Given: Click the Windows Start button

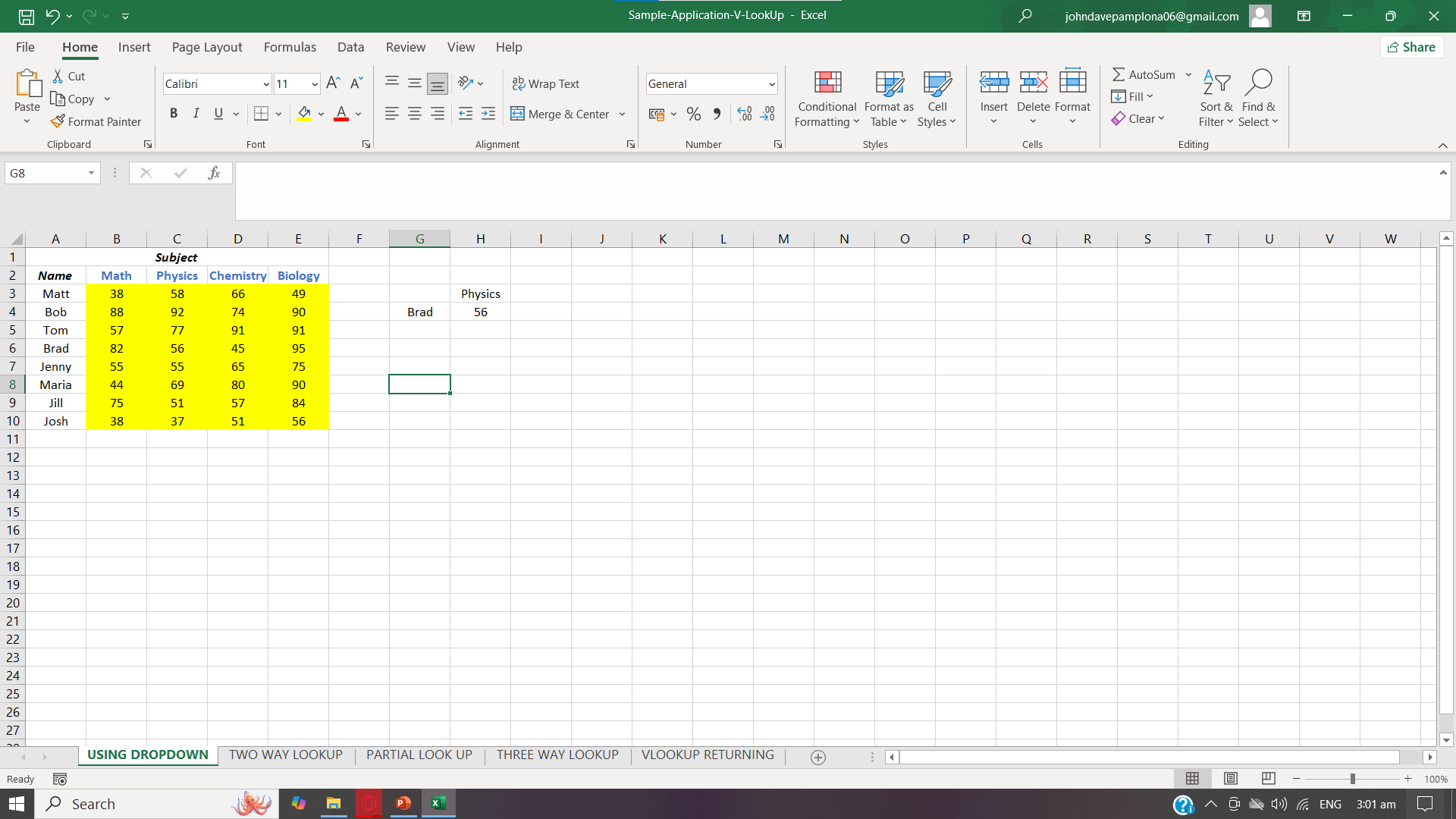Looking at the screenshot, I should click(17, 804).
